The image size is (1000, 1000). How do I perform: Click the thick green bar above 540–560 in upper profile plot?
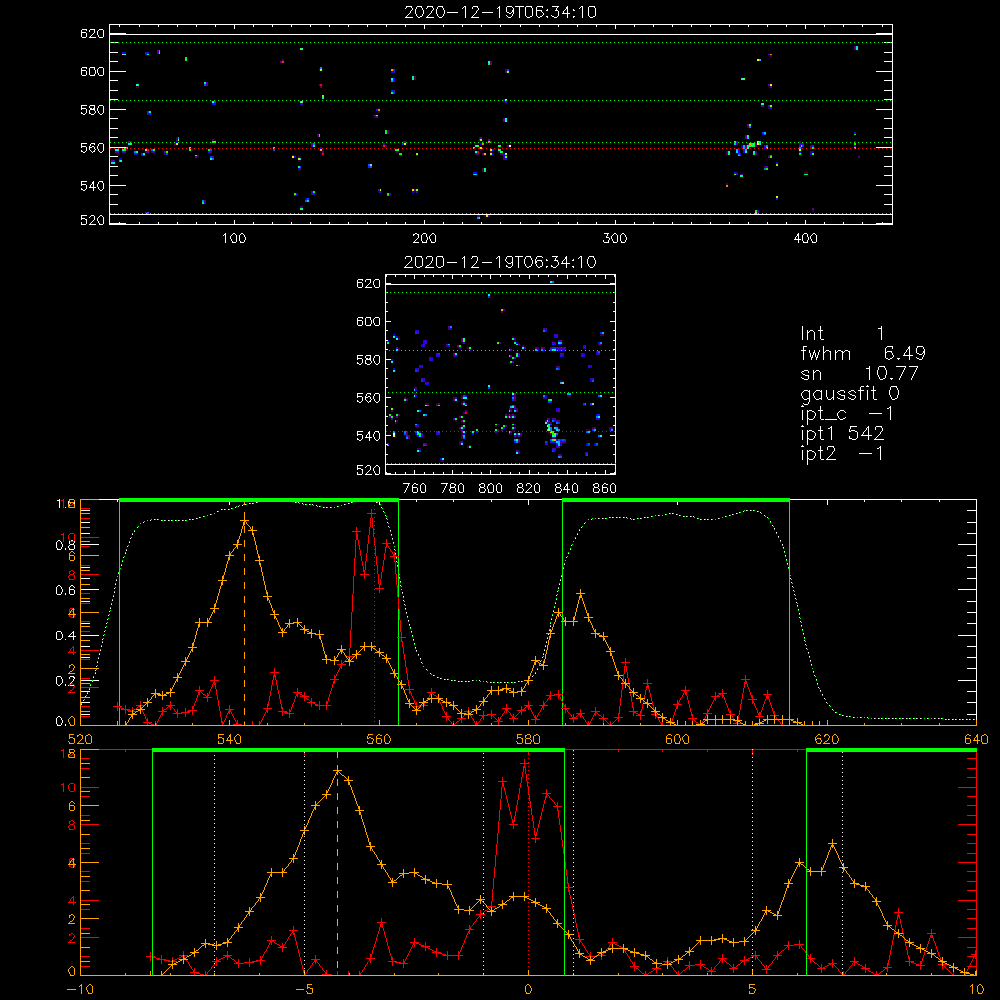(259, 501)
